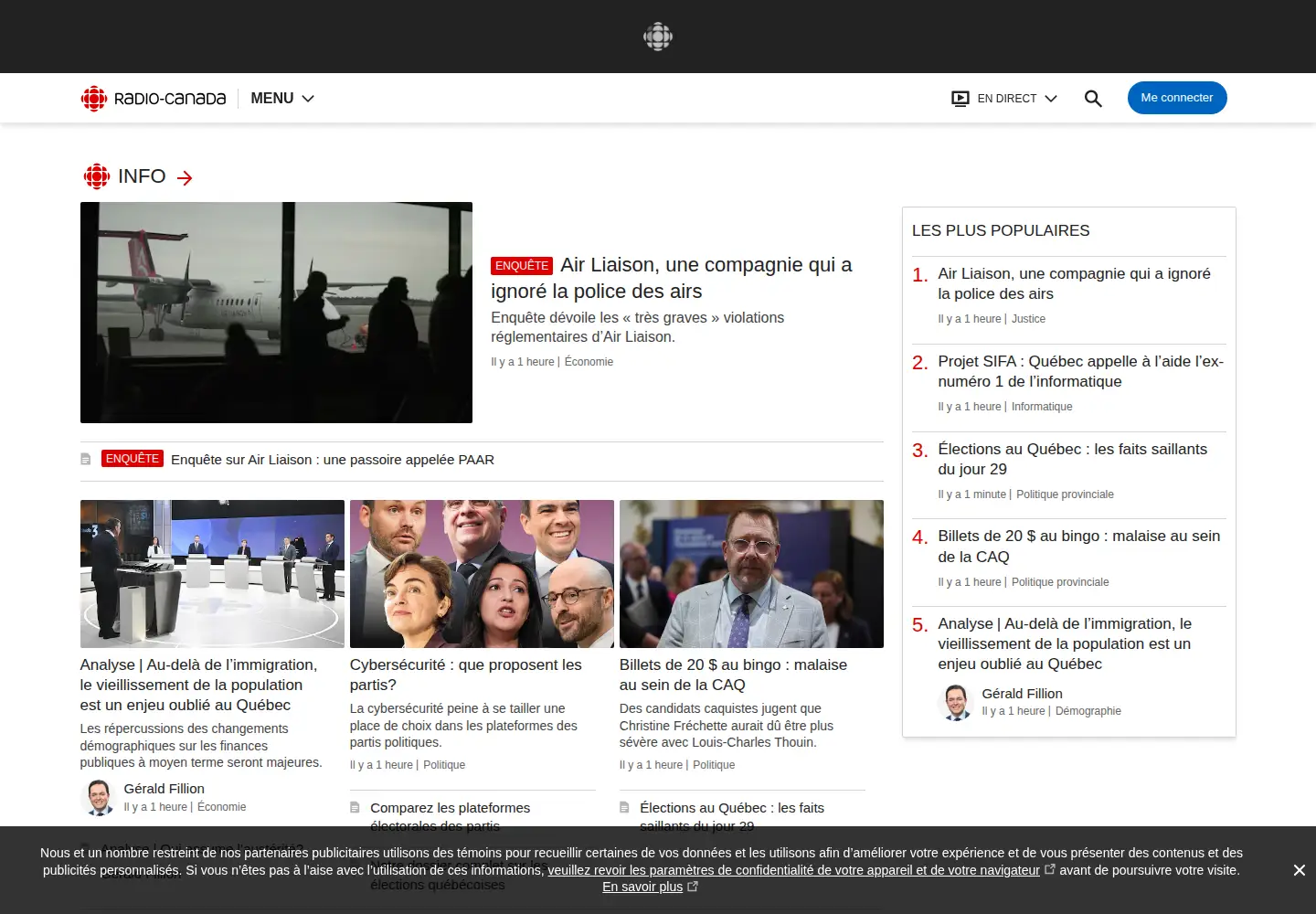Click Politique provinciale tag under popular item 4
The image size is (1316, 914).
(1060, 582)
